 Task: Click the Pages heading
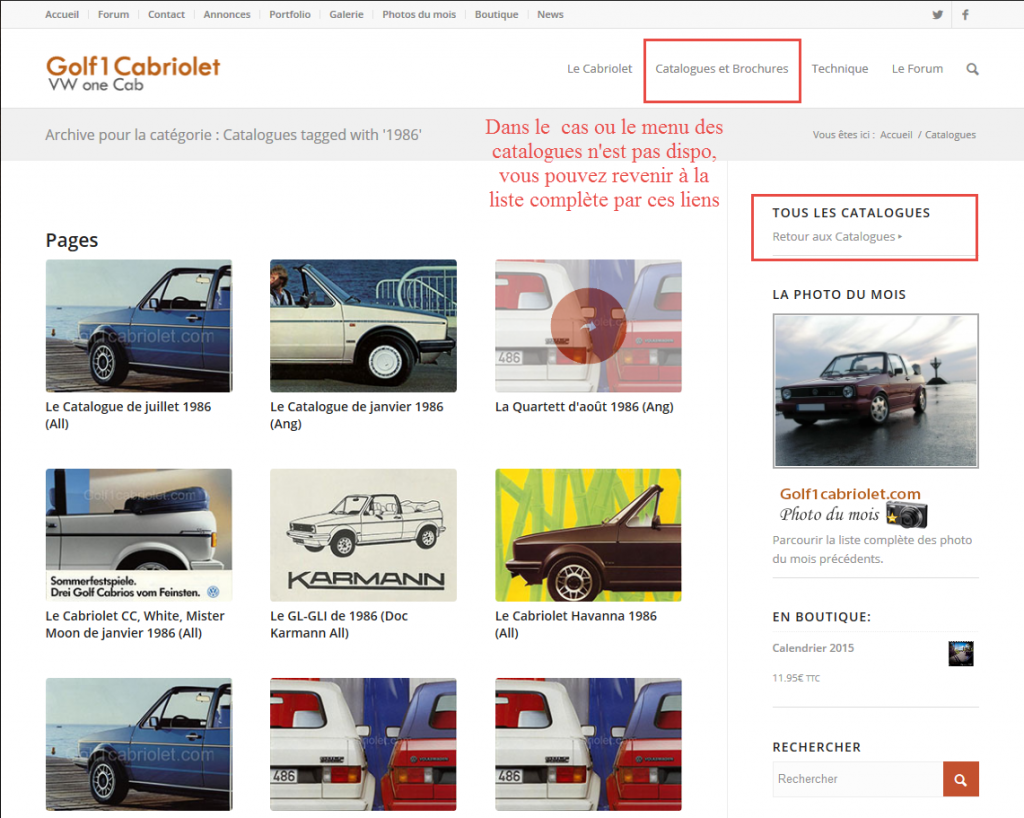(72, 241)
